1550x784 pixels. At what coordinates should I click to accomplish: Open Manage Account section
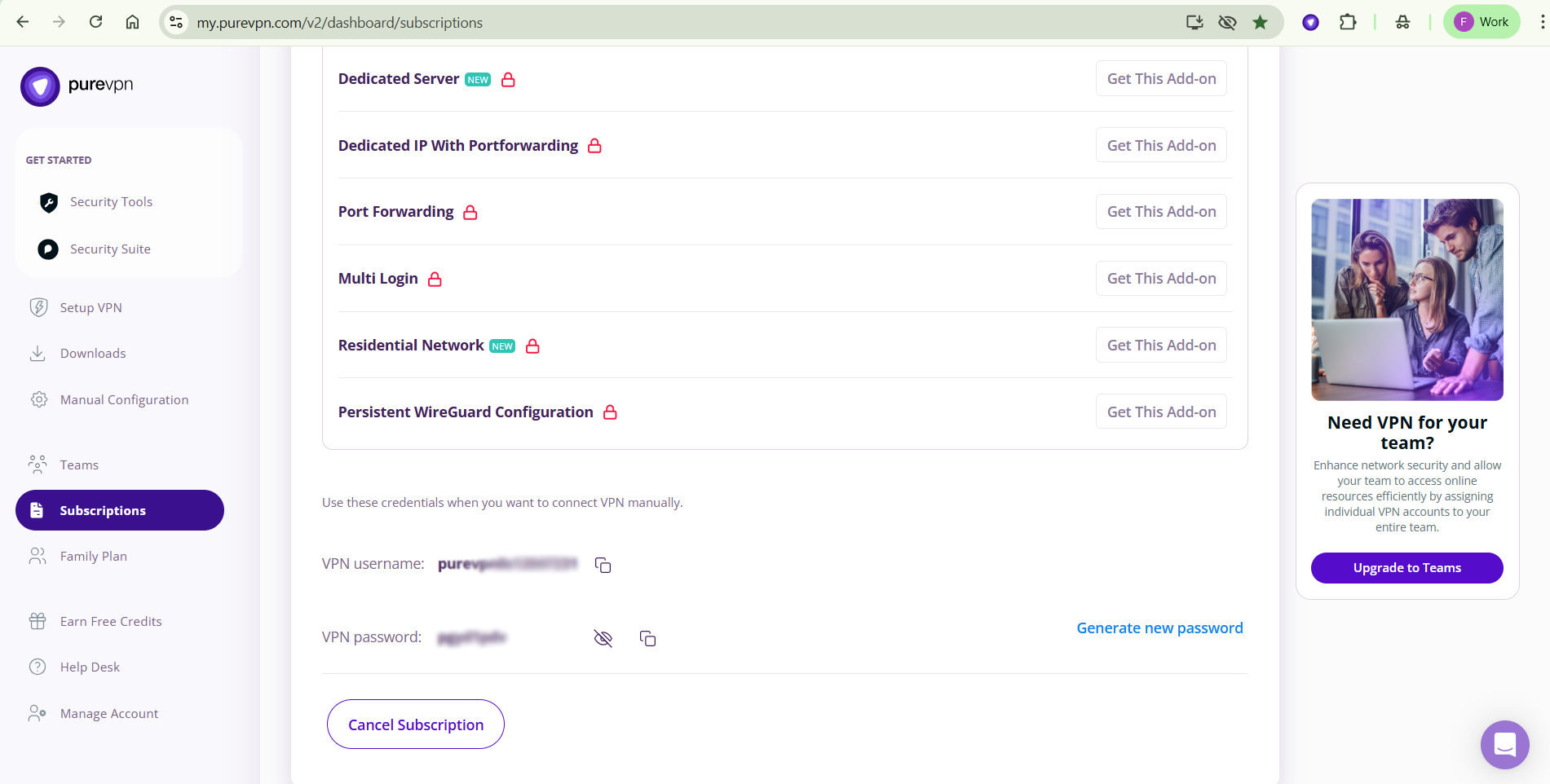point(109,713)
